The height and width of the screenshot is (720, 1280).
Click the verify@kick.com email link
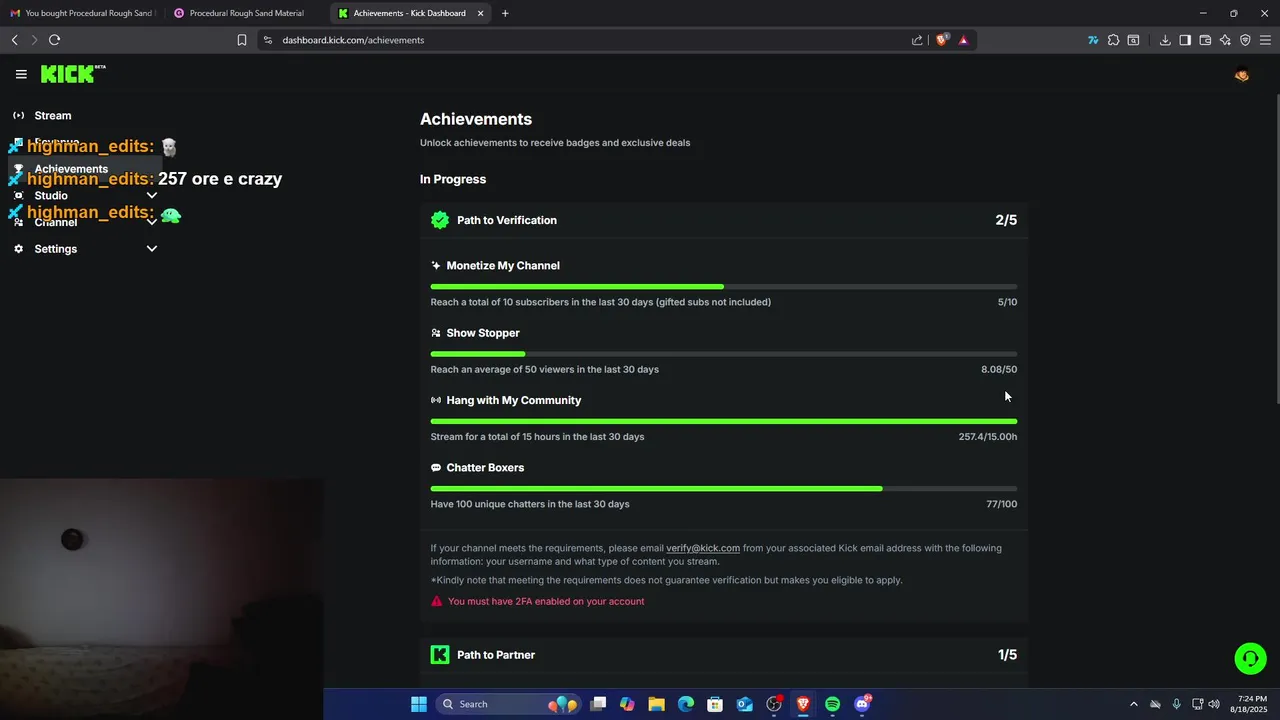tap(703, 548)
